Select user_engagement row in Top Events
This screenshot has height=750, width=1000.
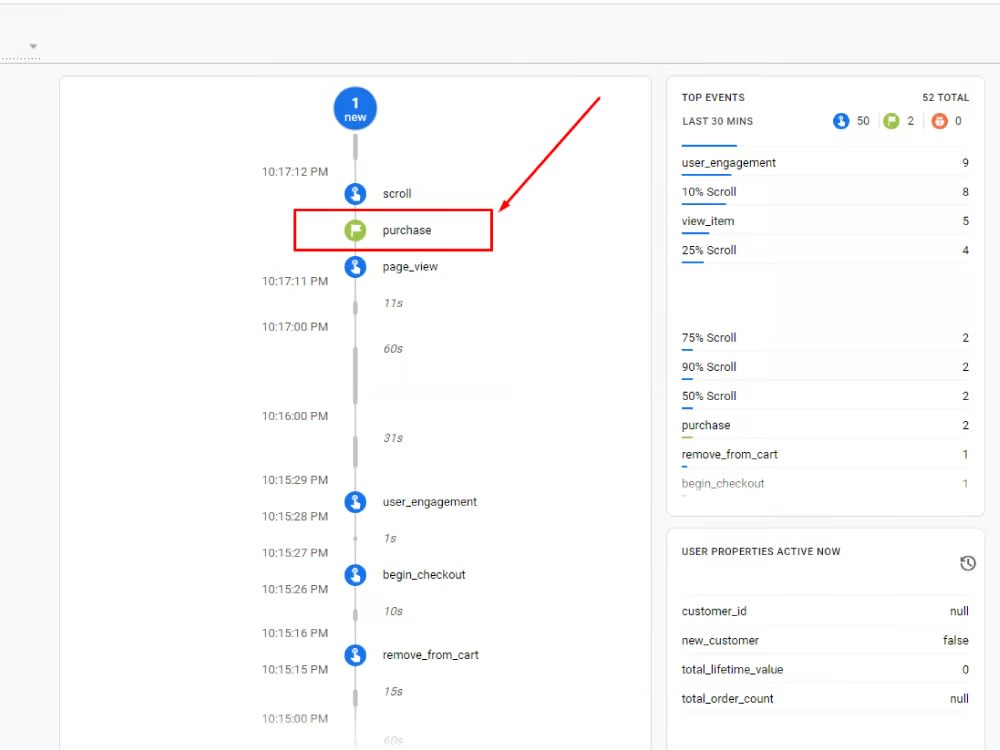[x=825, y=163]
